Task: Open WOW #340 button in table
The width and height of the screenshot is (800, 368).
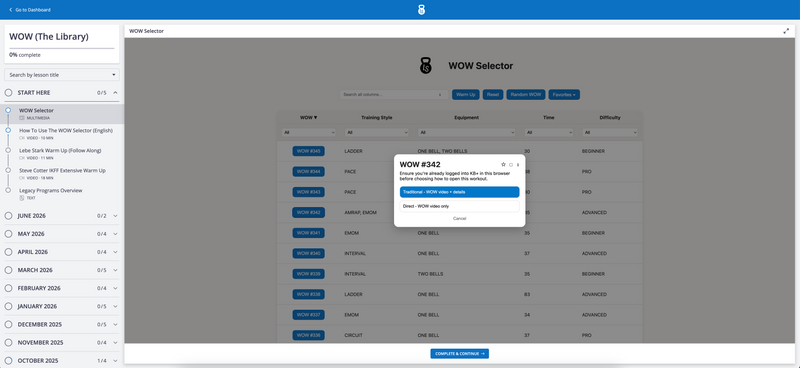Action: click(x=308, y=253)
